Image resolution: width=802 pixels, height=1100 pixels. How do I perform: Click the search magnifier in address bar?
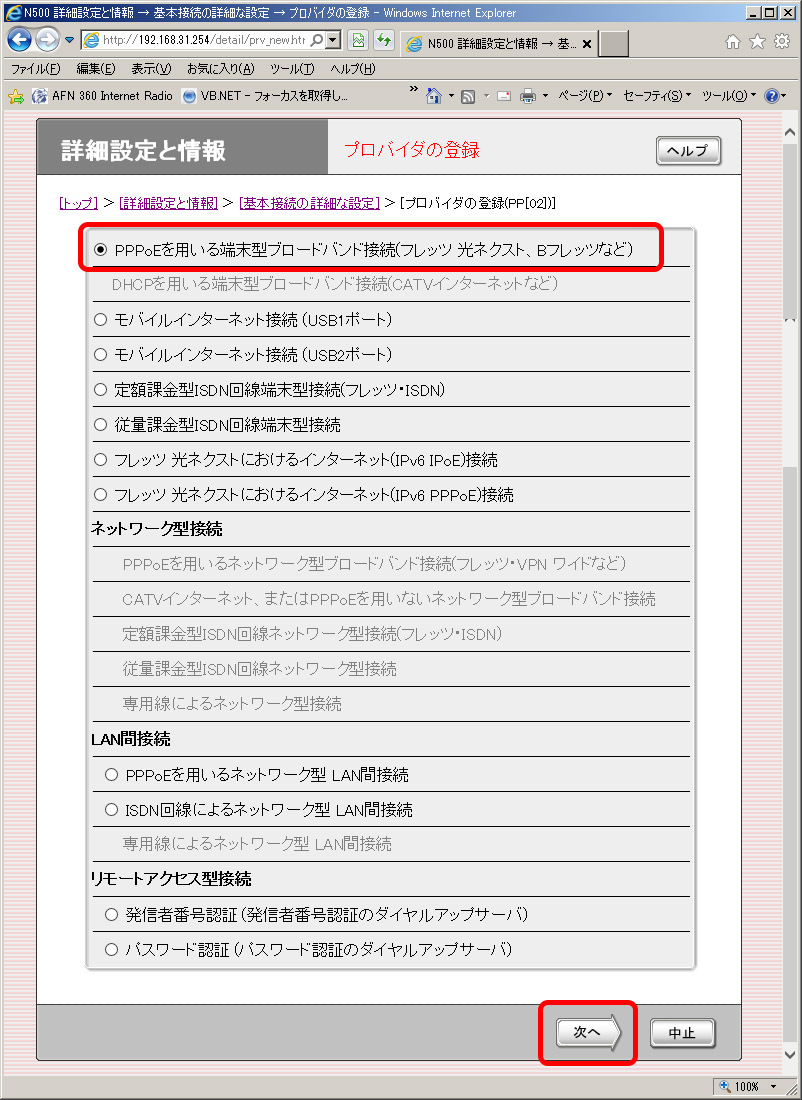[316, 40]
